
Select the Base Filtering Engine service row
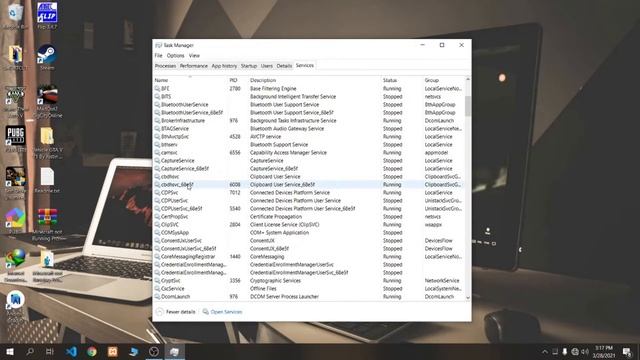pyautogui.click(x=309, y=88)
